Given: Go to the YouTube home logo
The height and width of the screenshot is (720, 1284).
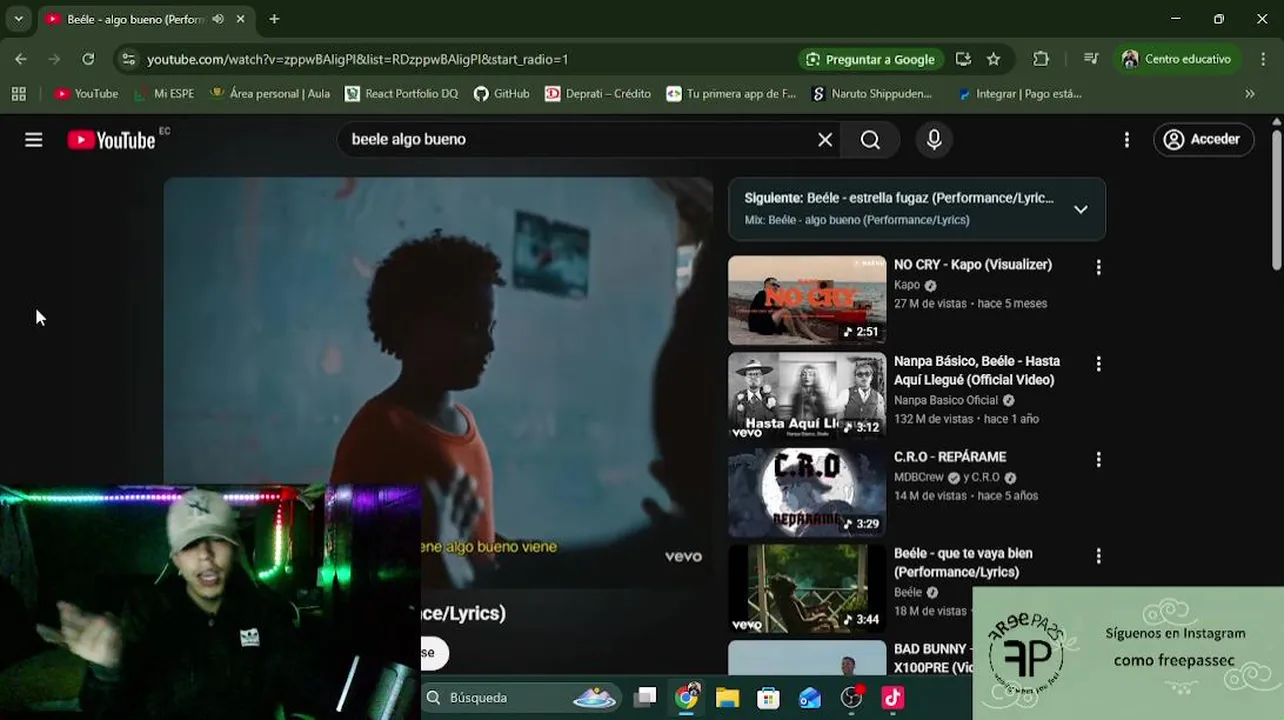Looking at the screenshot, I should click(111, 140).
